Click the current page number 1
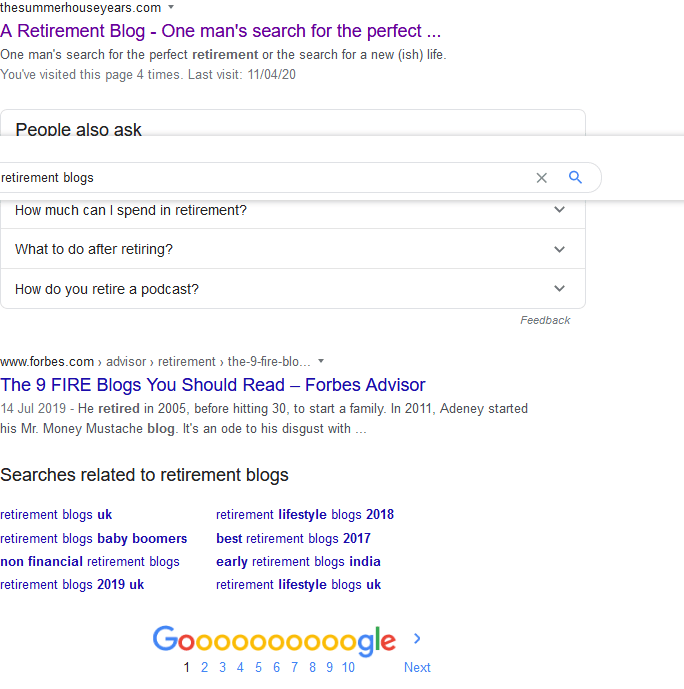The height and width of the screenshot is (689, 684). (x=186, y=667)
